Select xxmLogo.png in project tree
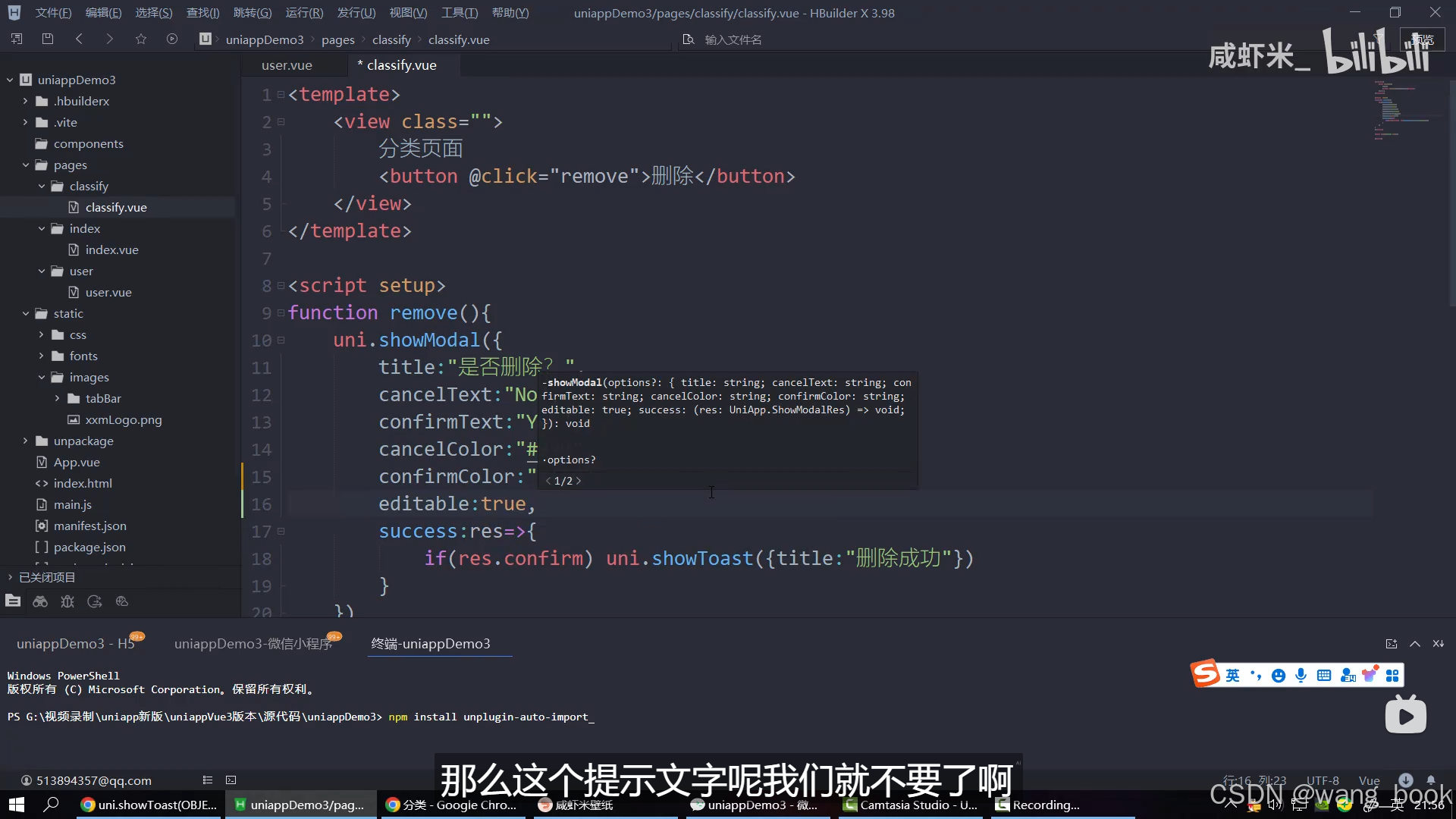Screen dimensions: 1456x819 point(123,419)
